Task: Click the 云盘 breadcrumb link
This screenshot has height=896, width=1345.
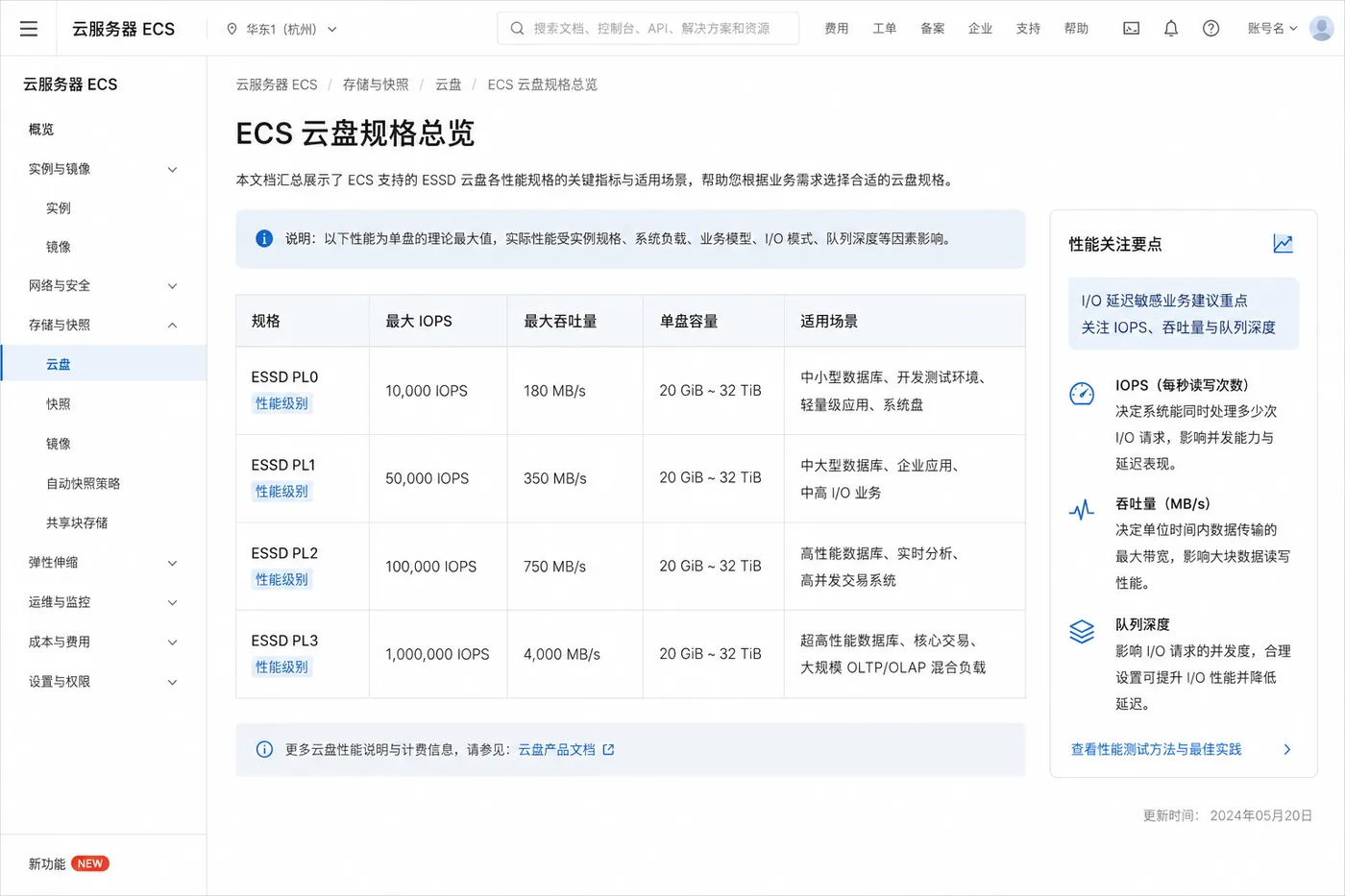Action: [449, 85]
